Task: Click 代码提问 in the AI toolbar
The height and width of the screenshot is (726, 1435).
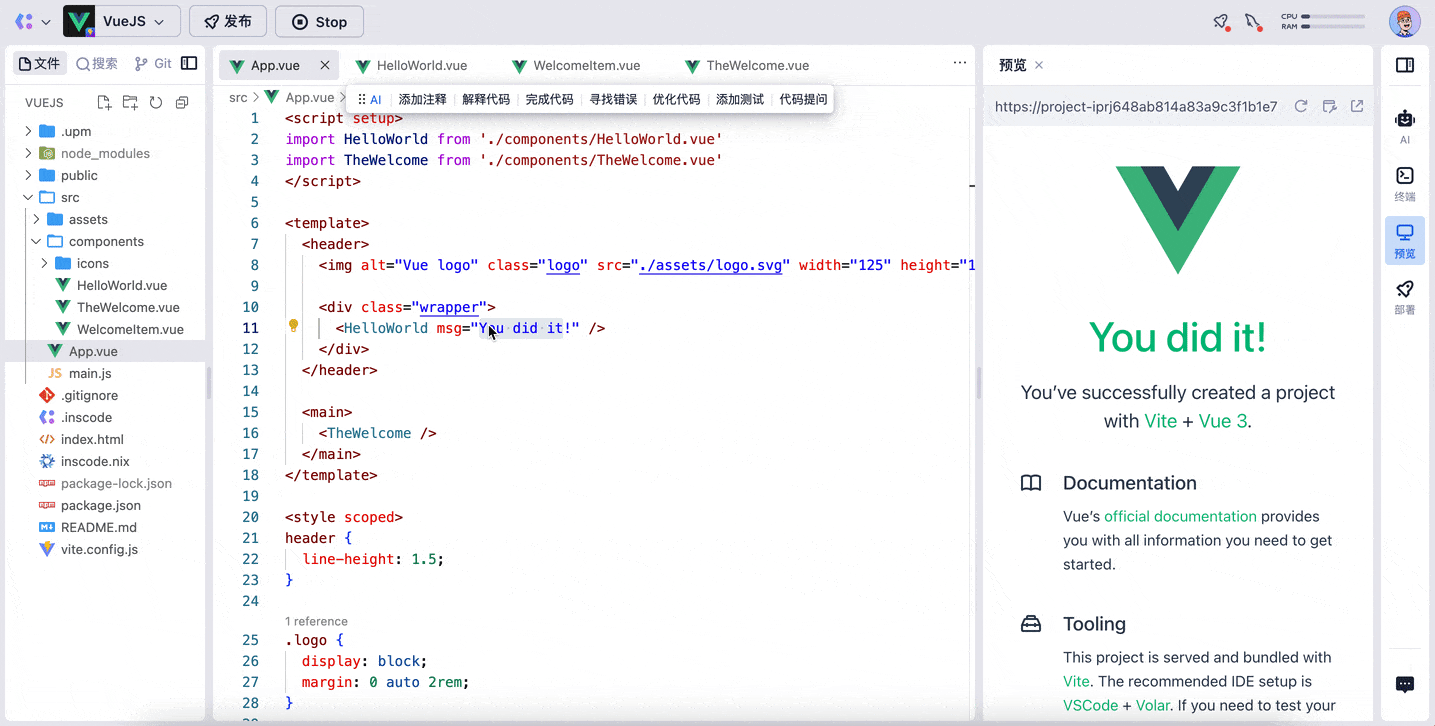Action: click(803, 99)
